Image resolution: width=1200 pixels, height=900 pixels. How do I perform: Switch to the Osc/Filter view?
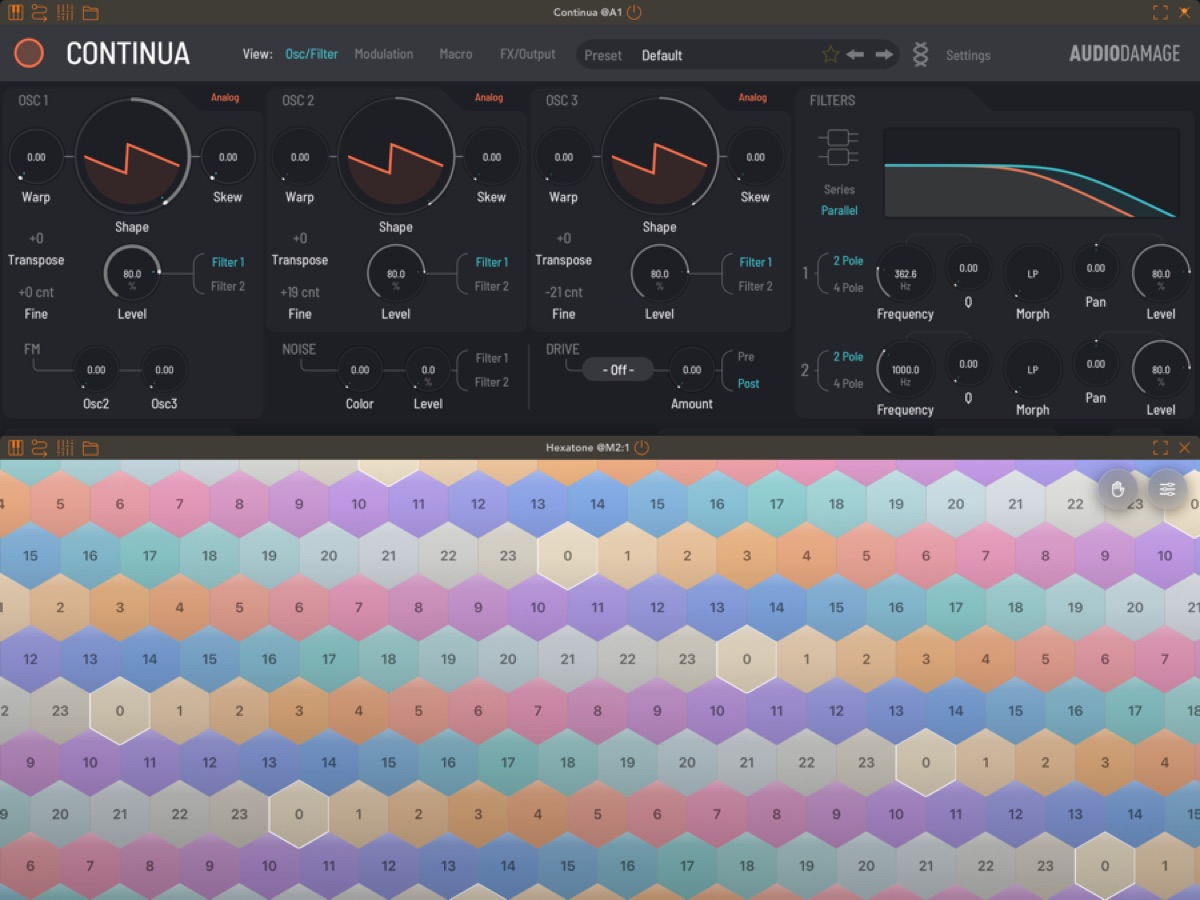click(312, 54)
